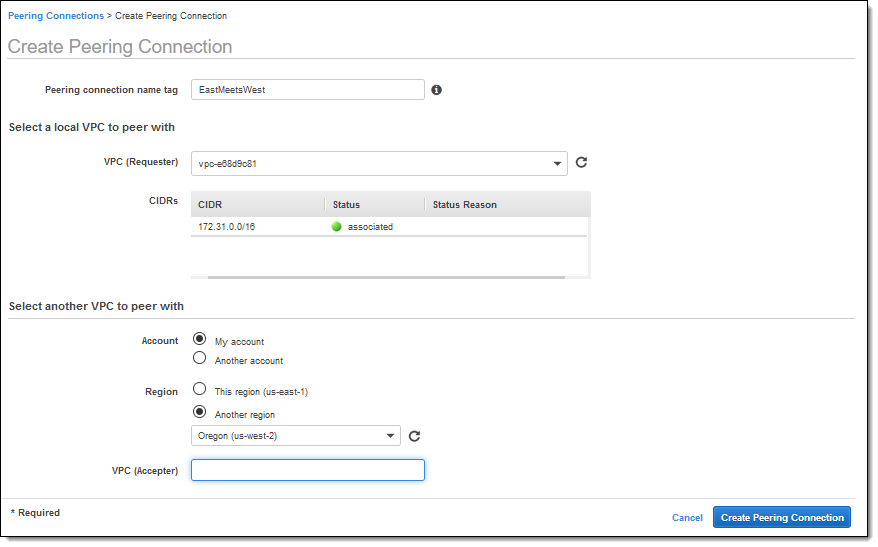Open the Peering Connections breadcrumb link
The height and width of the screenshot is (547, 878).
56,16
